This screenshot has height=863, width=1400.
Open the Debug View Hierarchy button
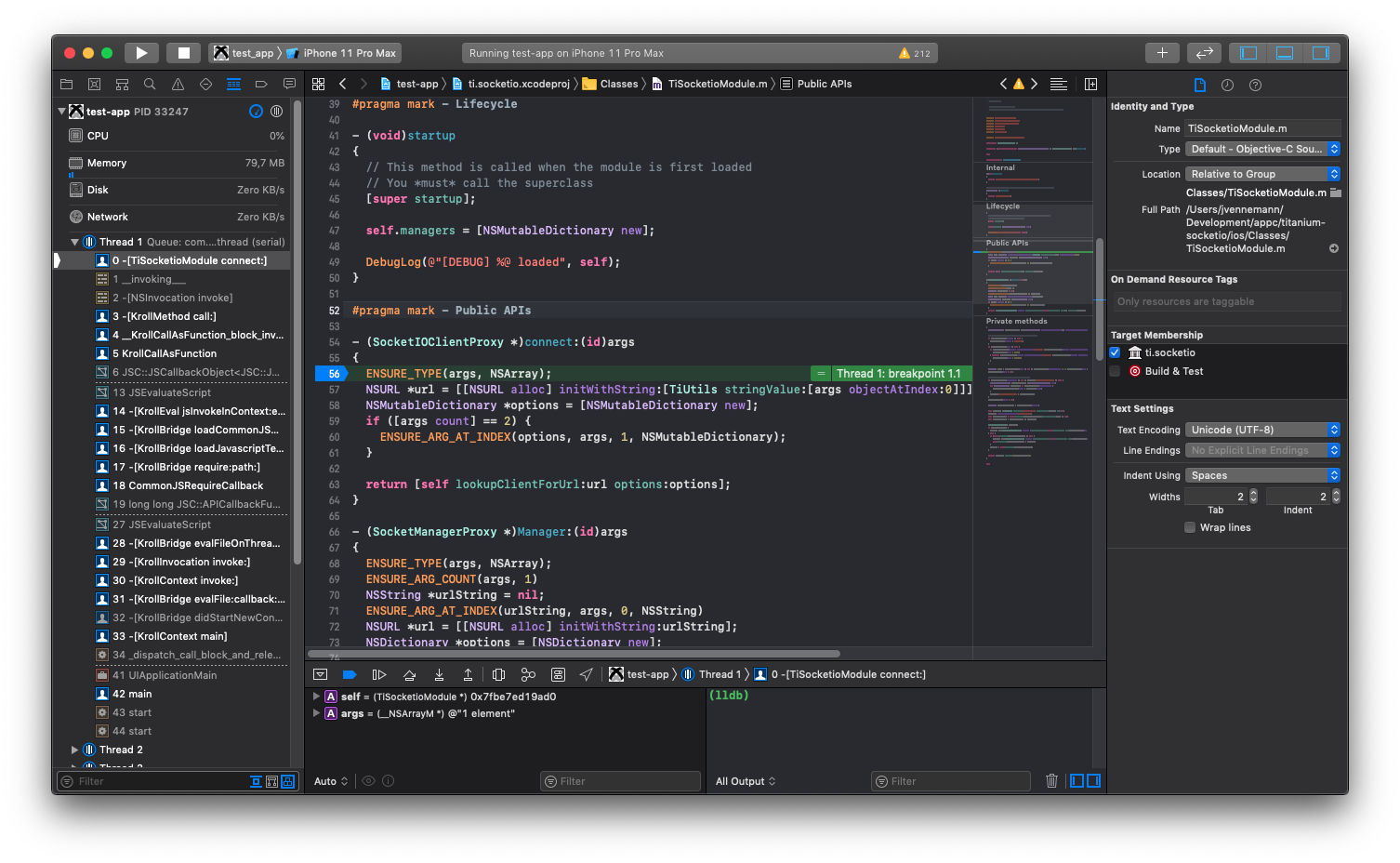(498, 674)
